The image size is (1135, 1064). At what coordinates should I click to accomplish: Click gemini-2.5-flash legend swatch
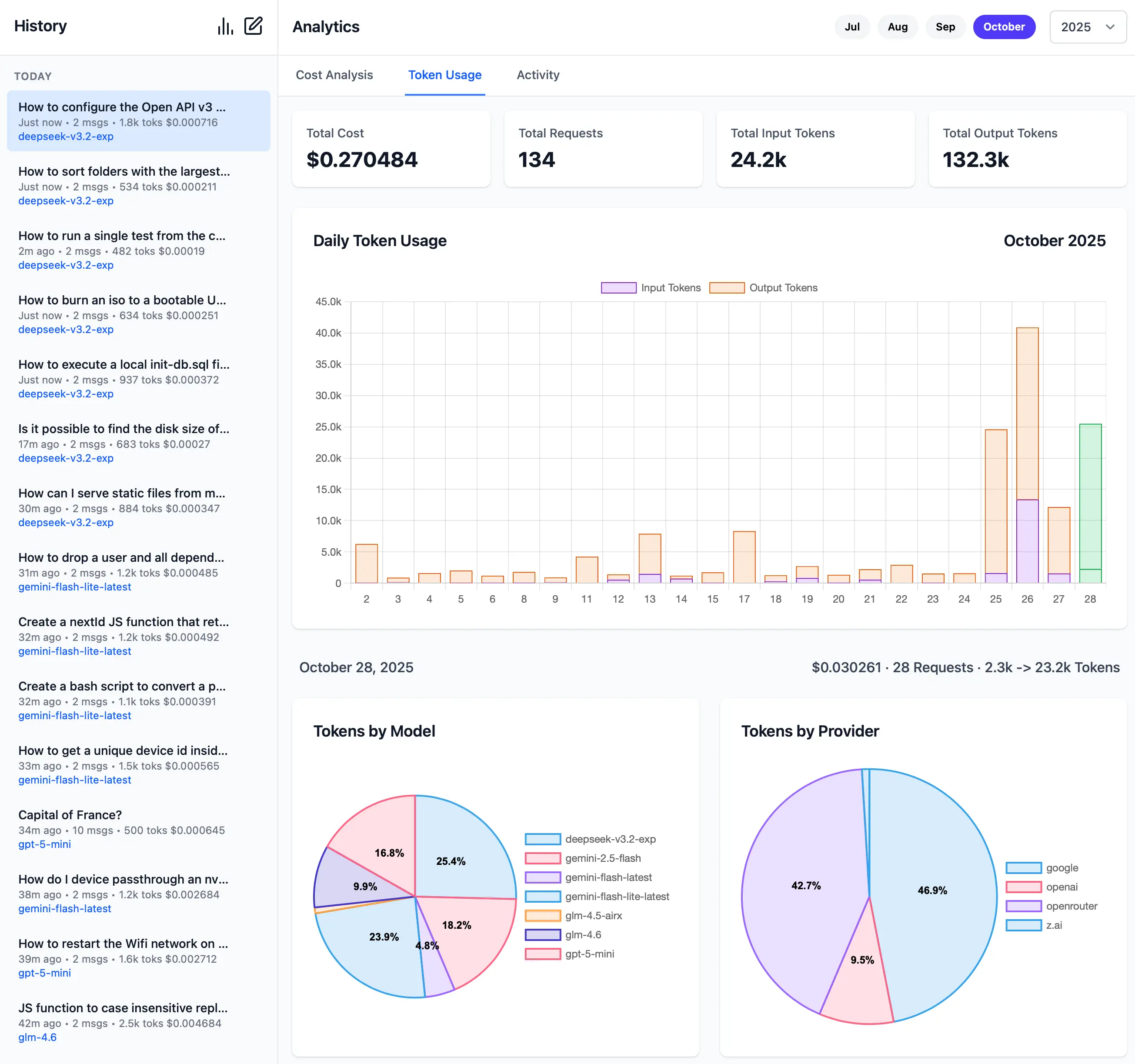542,858
